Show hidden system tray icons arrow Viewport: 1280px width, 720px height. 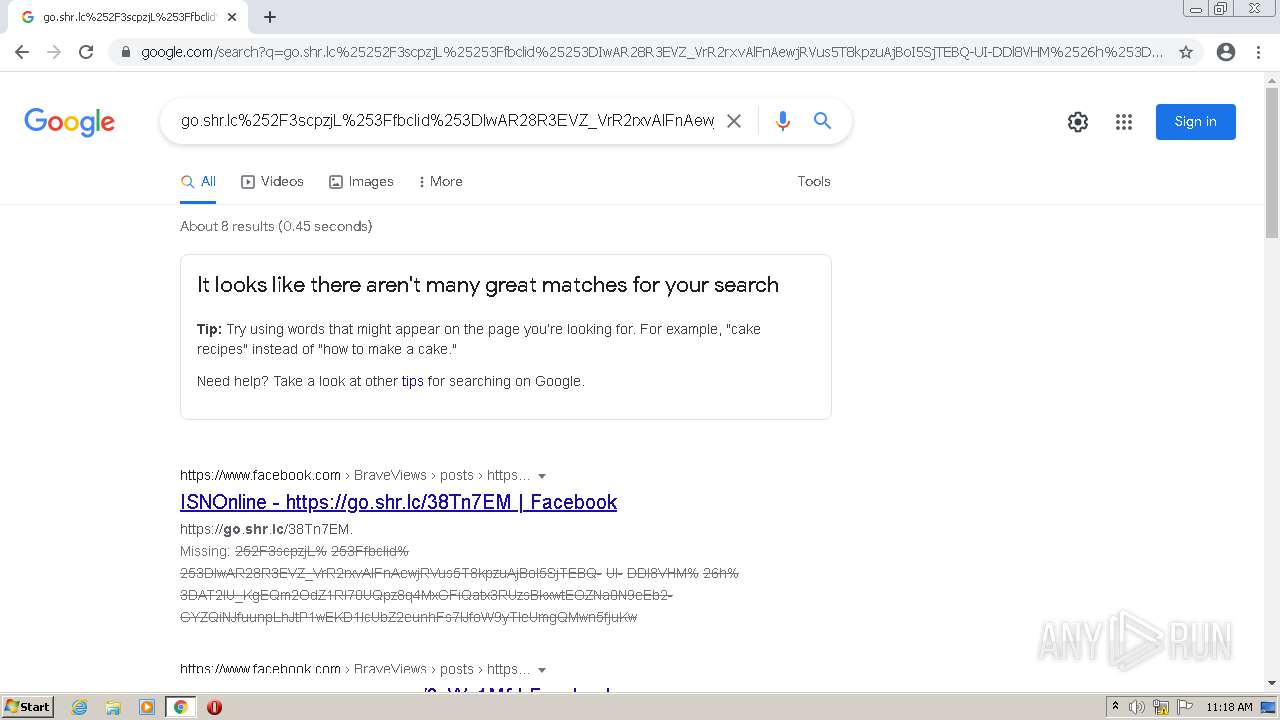1115,707
